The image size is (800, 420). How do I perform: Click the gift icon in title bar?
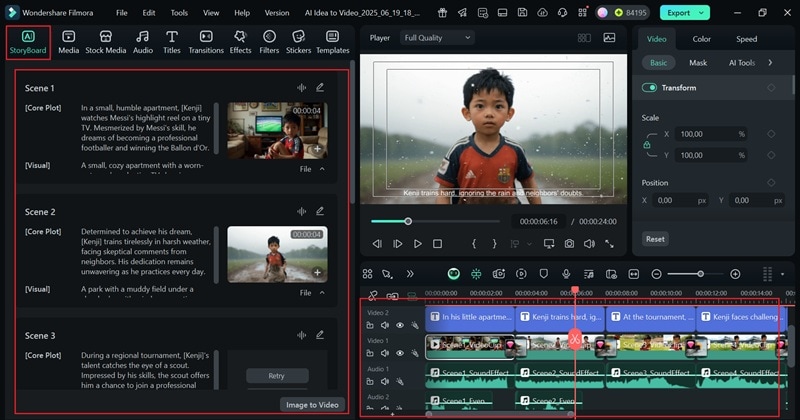click(442, 13)
